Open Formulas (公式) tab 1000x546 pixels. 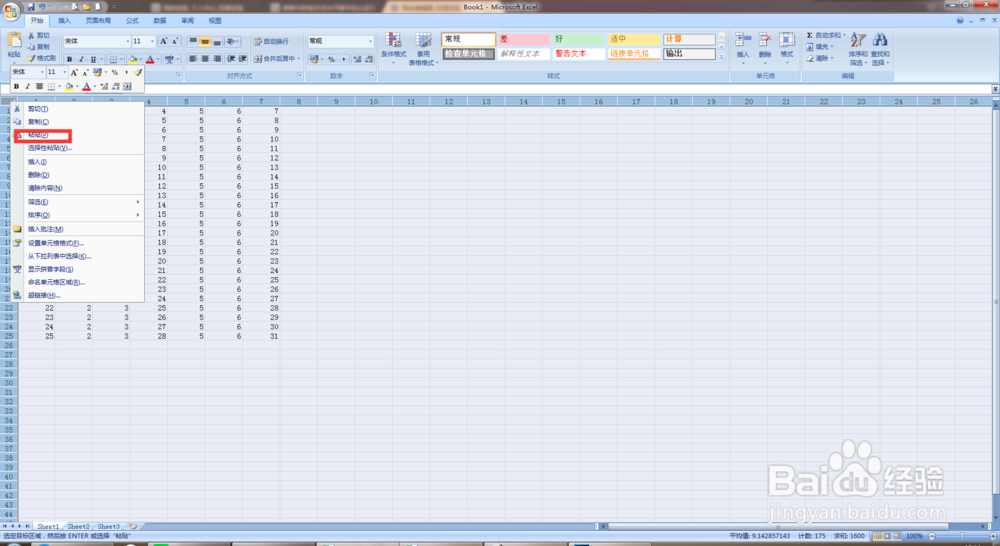coord(132,20)
